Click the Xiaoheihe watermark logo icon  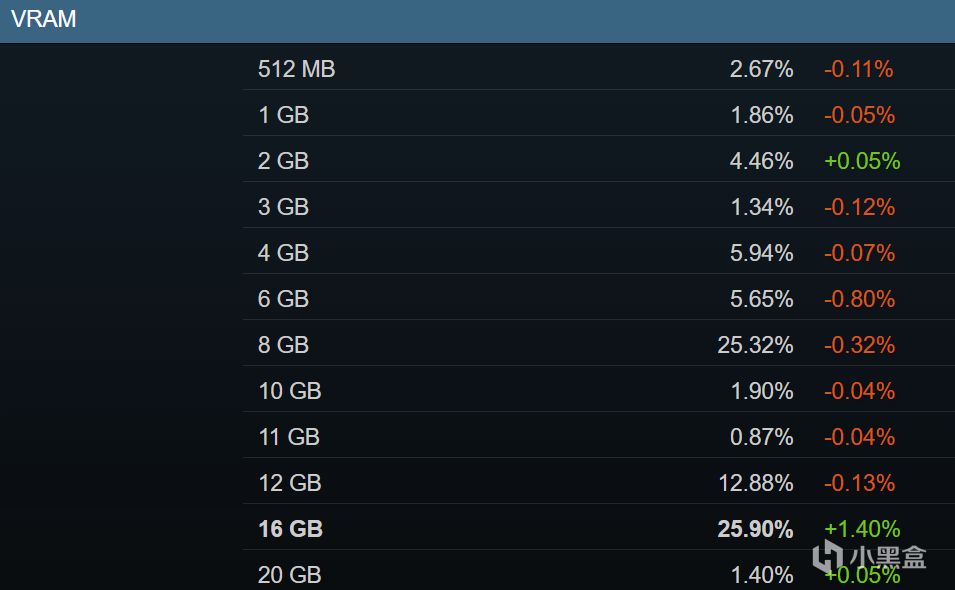pyautogui.click(x=828, y=556)
